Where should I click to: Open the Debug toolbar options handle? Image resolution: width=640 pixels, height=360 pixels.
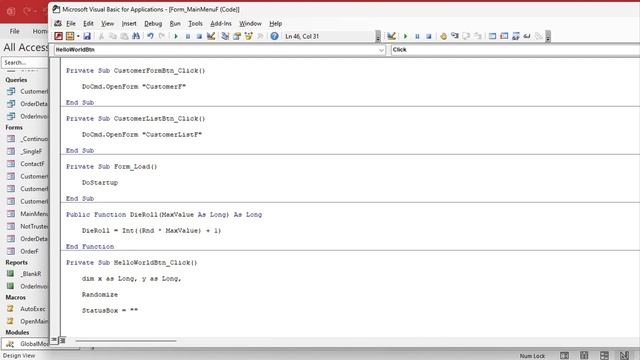click(x=548, y=37)
